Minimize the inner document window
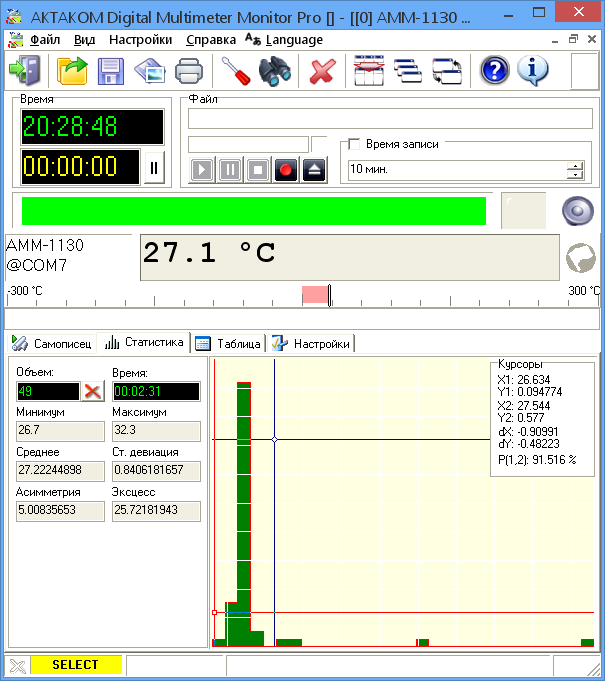 (555, 40)
